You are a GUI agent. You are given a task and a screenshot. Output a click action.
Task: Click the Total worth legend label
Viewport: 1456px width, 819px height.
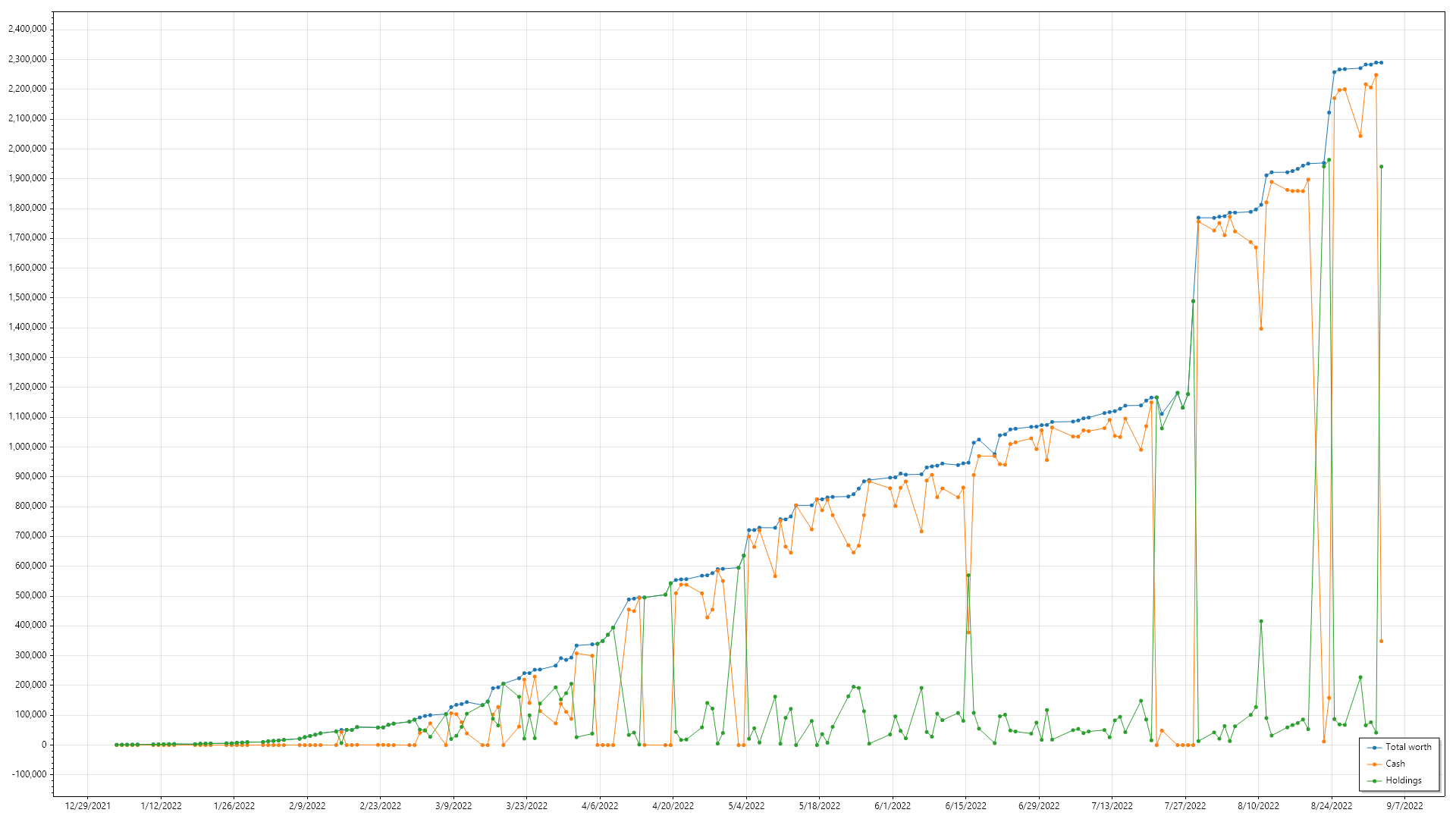(1408, 747)
